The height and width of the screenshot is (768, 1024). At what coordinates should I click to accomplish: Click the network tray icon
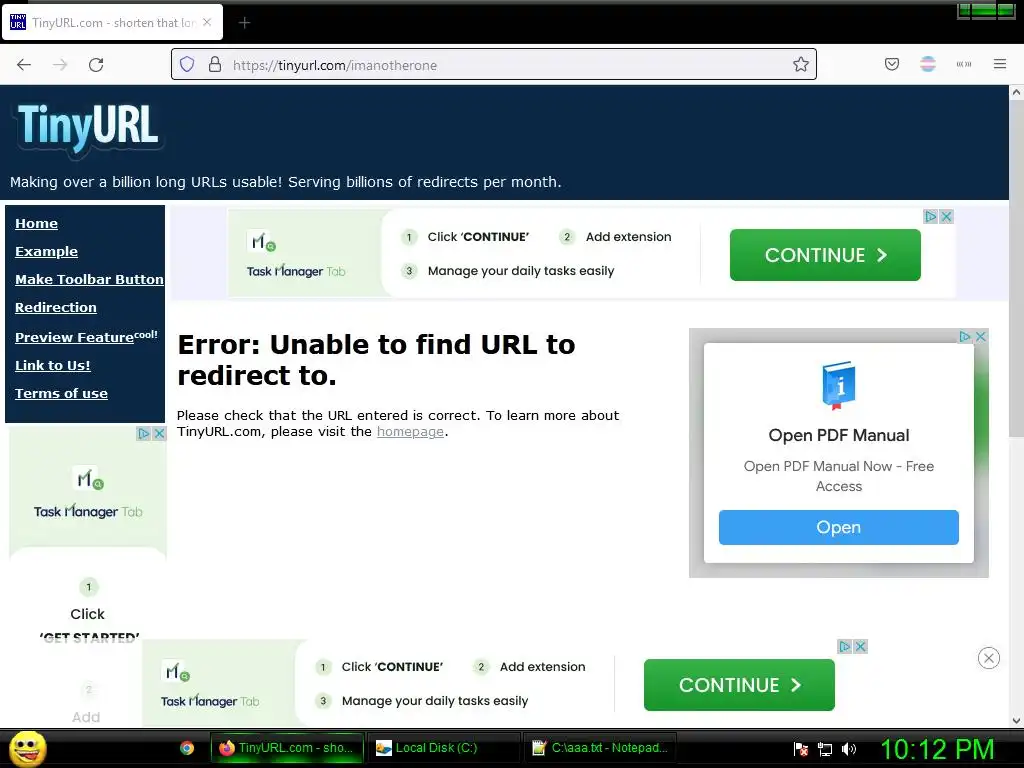825,749
